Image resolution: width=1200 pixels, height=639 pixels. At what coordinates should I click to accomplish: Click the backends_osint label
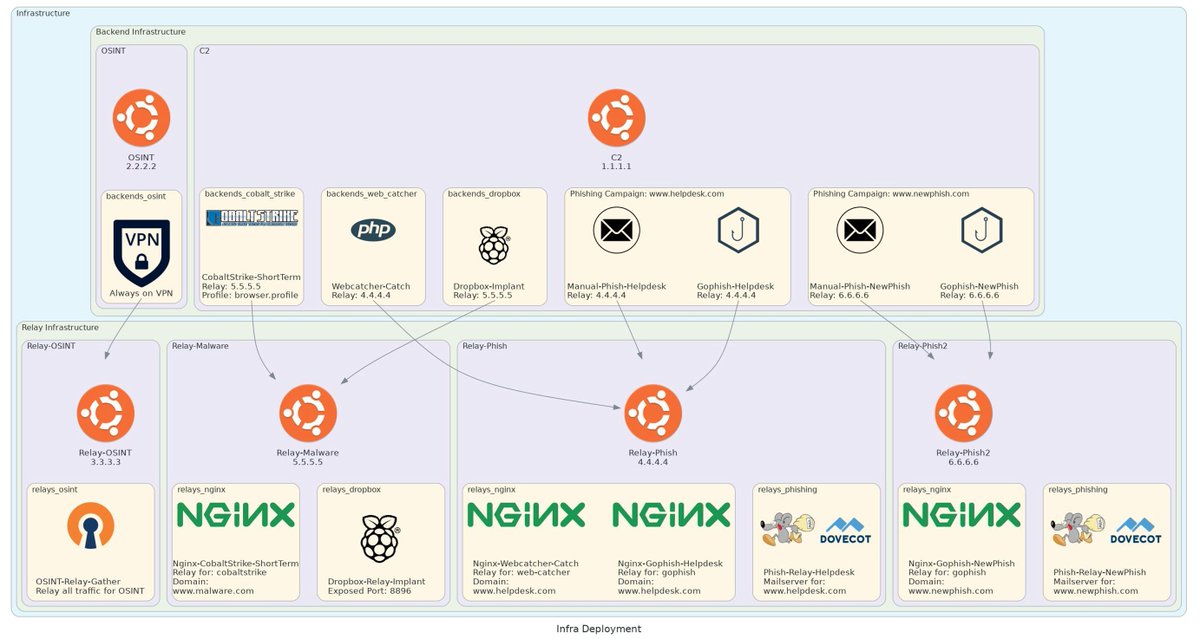coord(136,195)
